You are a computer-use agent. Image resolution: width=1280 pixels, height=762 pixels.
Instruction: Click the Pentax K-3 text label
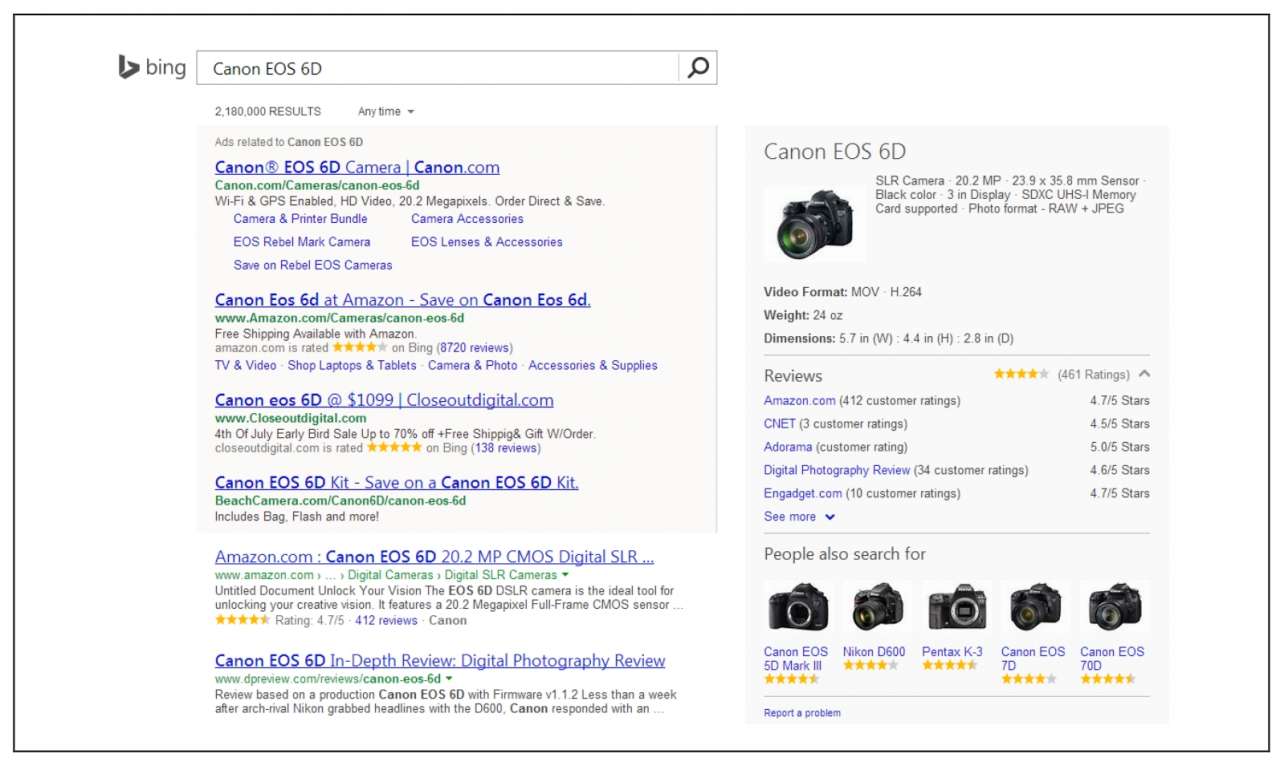952,652
